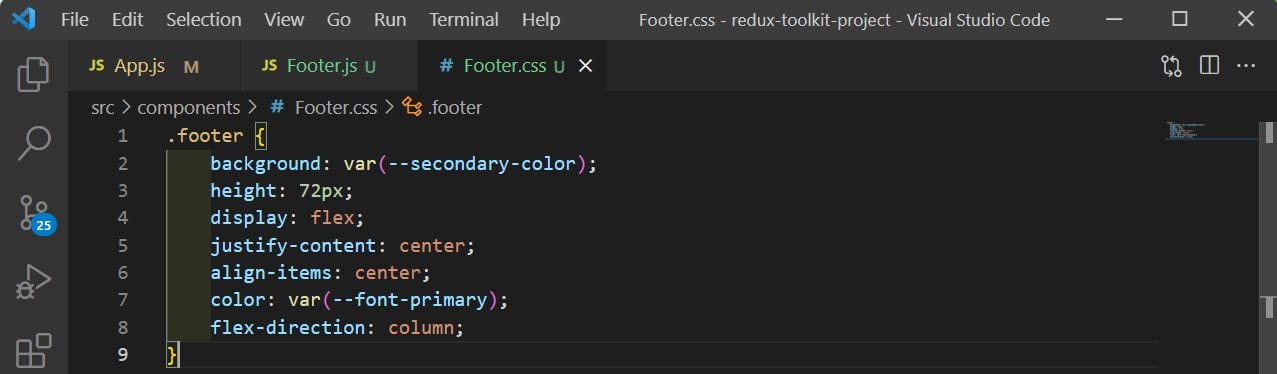This screenshot has width=1277, height=374.
Task: Click the VS Code logo icon
Action: pos(24,19)
